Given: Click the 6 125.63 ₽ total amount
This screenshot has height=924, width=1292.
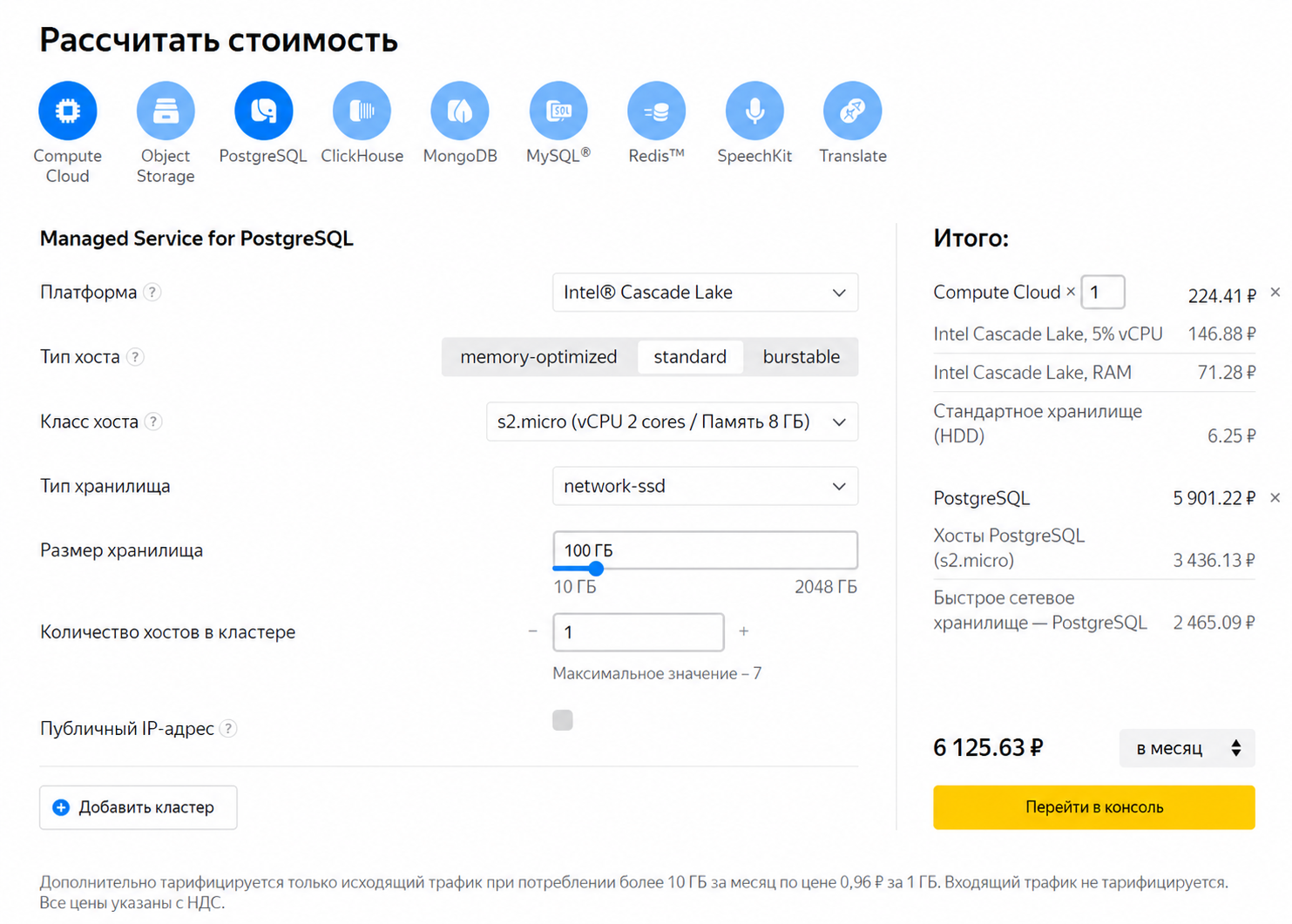Looking at the screenshot, I should (x=988, y=748).
